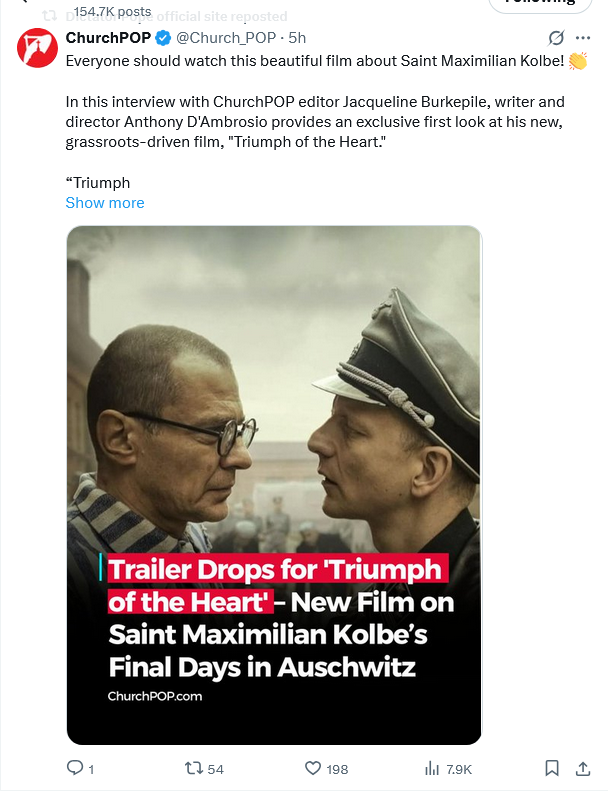Image resolution: width=608 pixels, height=791 pixels.
Task: Expand the tweet with Show more
Action: (x=105, y=203)
